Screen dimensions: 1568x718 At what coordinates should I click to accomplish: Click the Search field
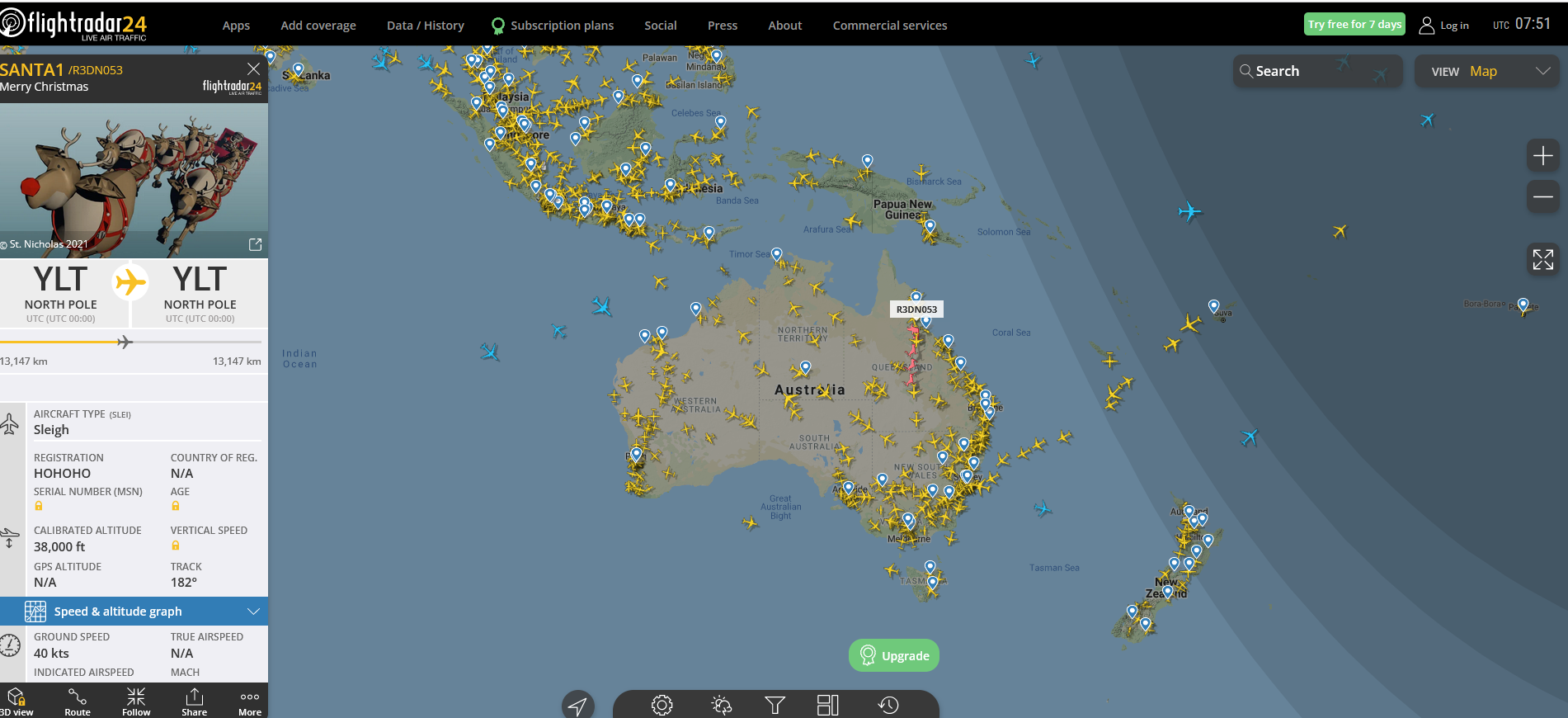pos(1317,71)
